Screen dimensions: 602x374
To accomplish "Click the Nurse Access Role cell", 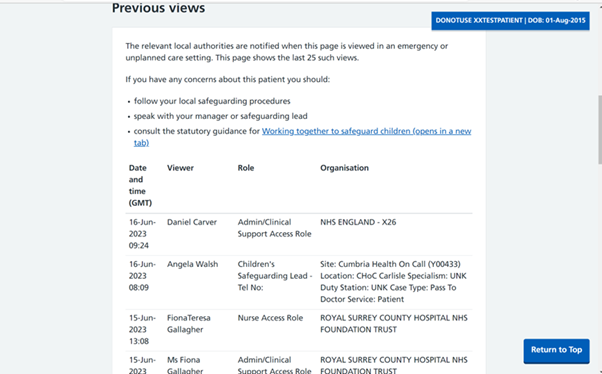I will tap(270, 318).
